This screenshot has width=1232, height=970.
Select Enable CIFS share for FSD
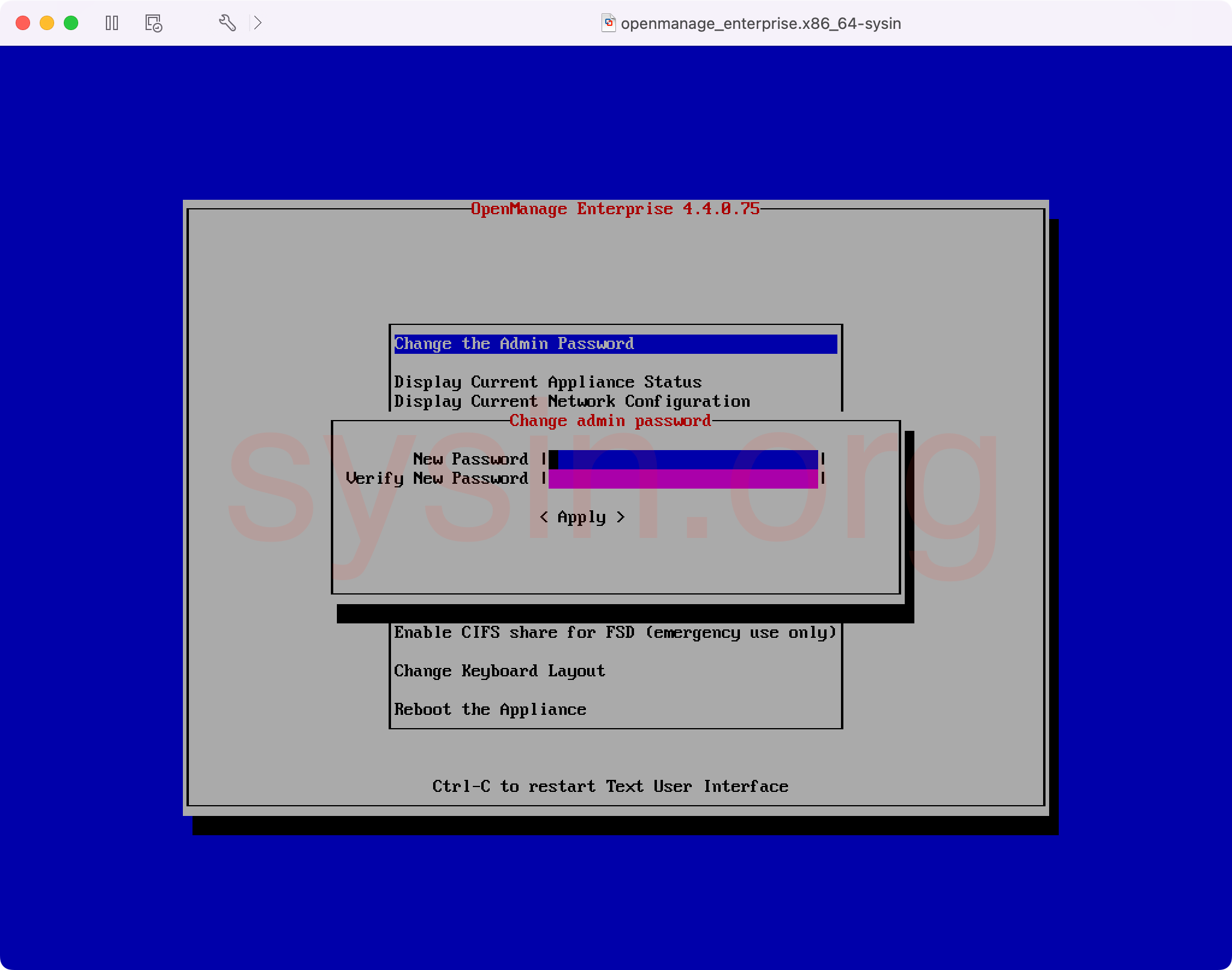(x=615, y=632)
